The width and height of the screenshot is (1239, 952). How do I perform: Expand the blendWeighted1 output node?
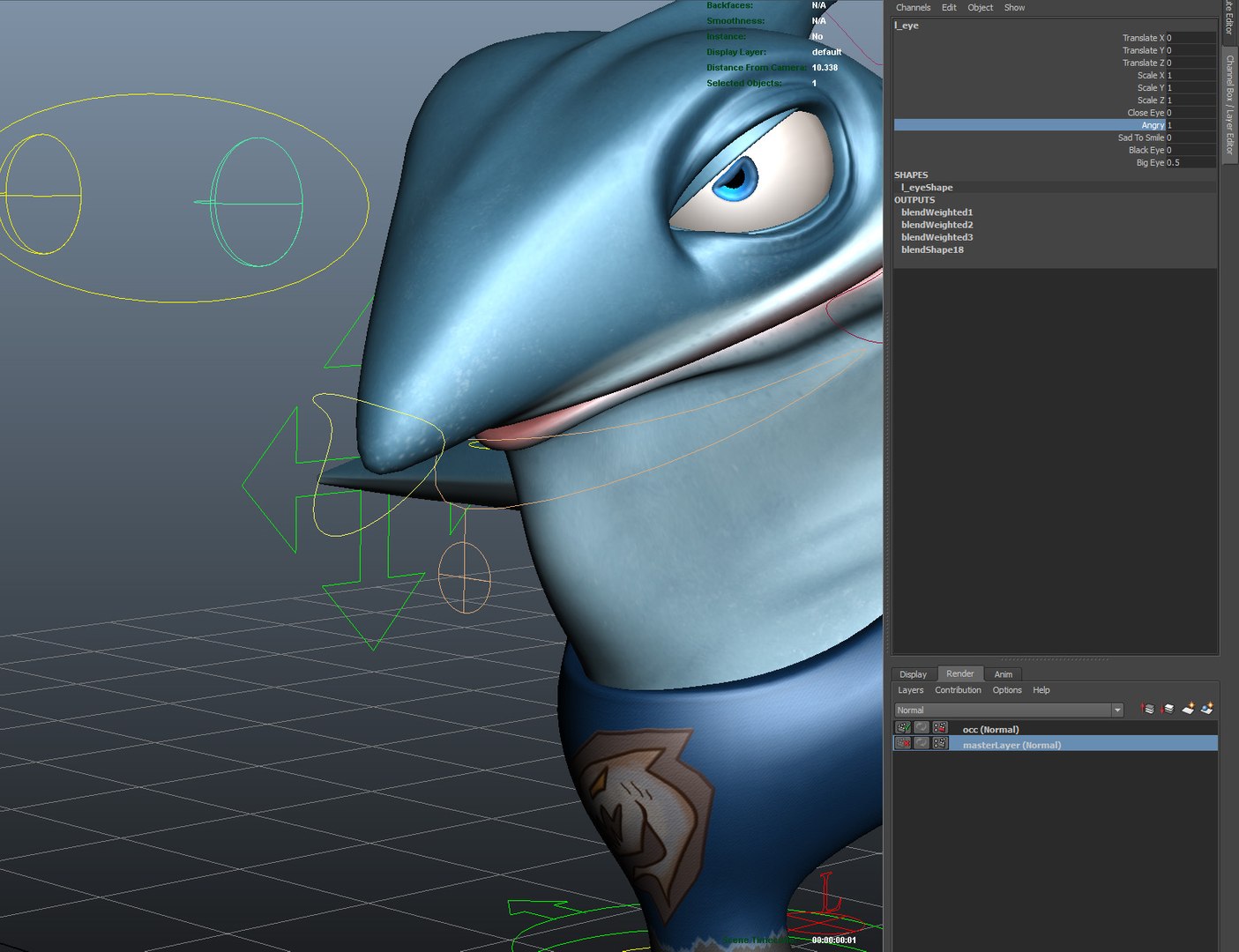pyautogui.click(x=937, y=212)
